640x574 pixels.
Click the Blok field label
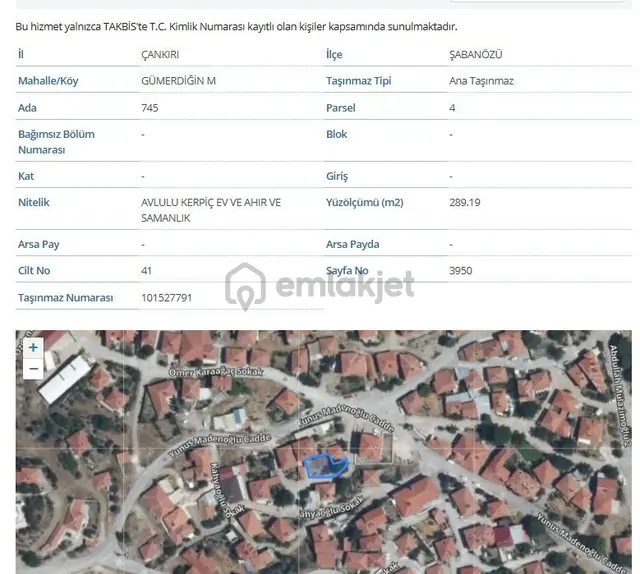[336, 134]
